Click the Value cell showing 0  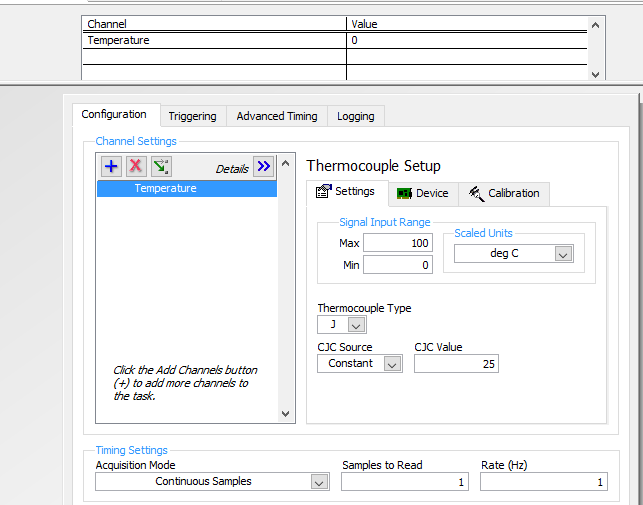(x=467, y=40)
